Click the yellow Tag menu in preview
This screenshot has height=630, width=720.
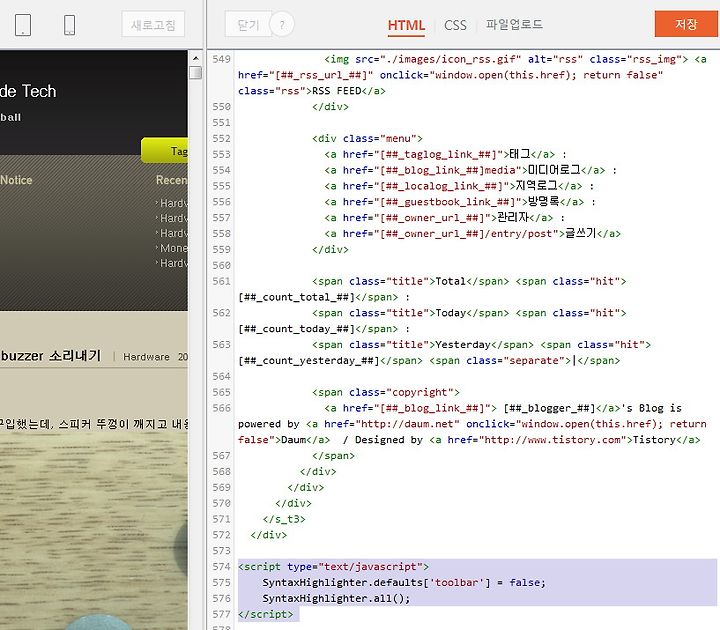[164, 150]
